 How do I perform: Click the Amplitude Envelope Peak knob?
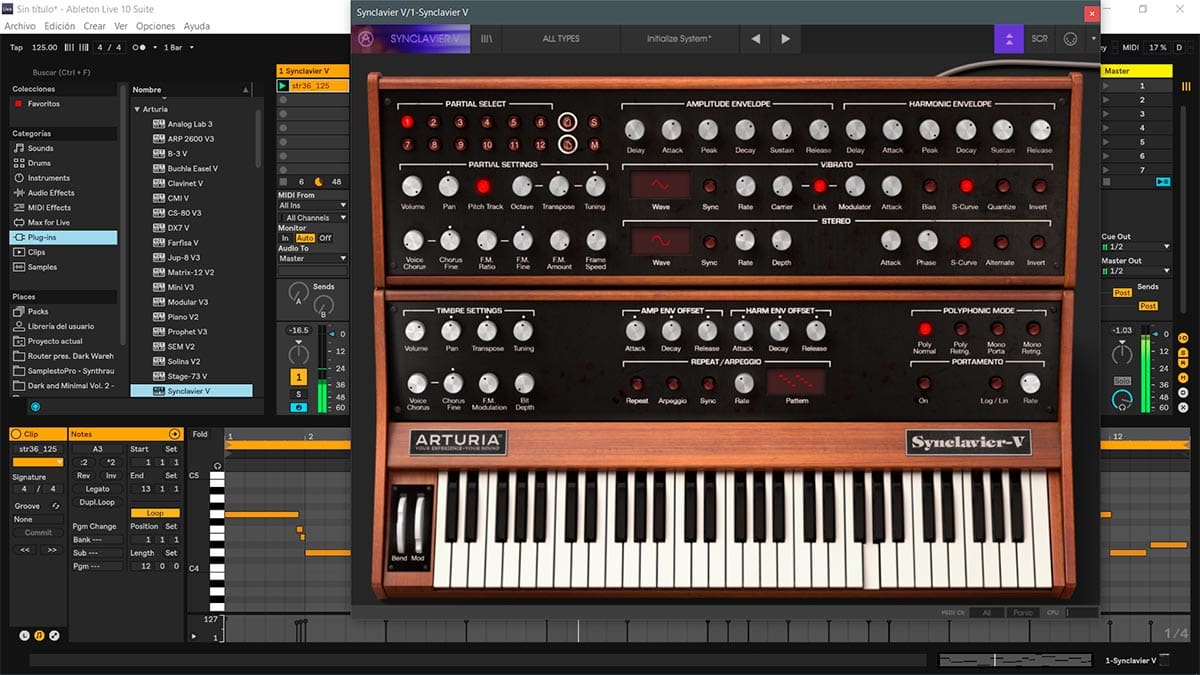(x=708, y=130)
